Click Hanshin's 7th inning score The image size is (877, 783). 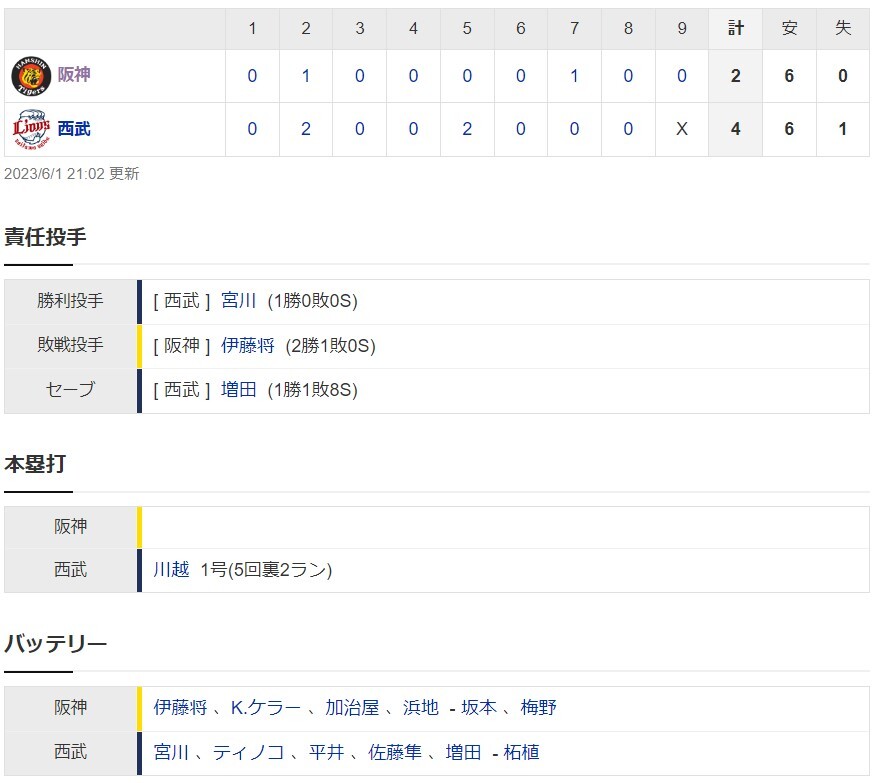tap(574, 76)
